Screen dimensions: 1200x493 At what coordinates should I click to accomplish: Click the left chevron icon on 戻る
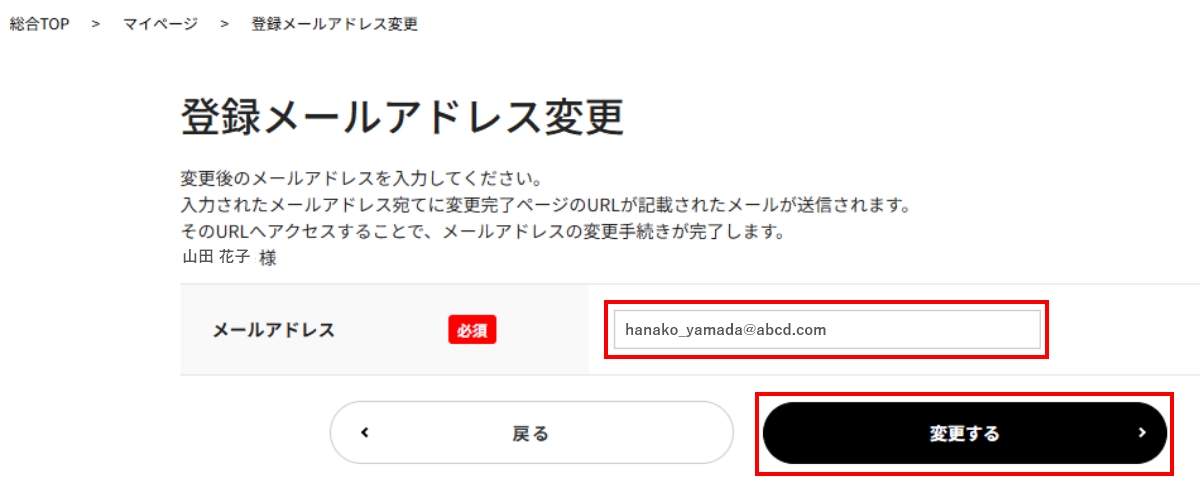pos(365,433)
